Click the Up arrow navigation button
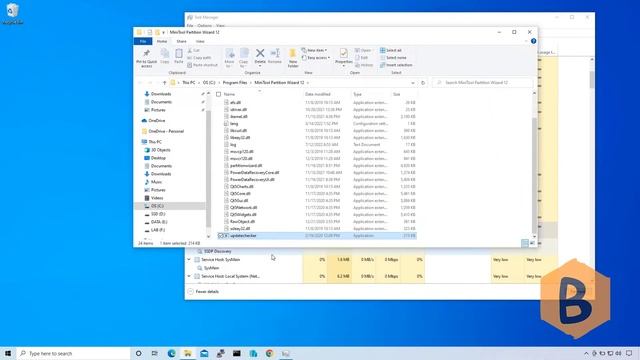 click(x=164, y=83)
